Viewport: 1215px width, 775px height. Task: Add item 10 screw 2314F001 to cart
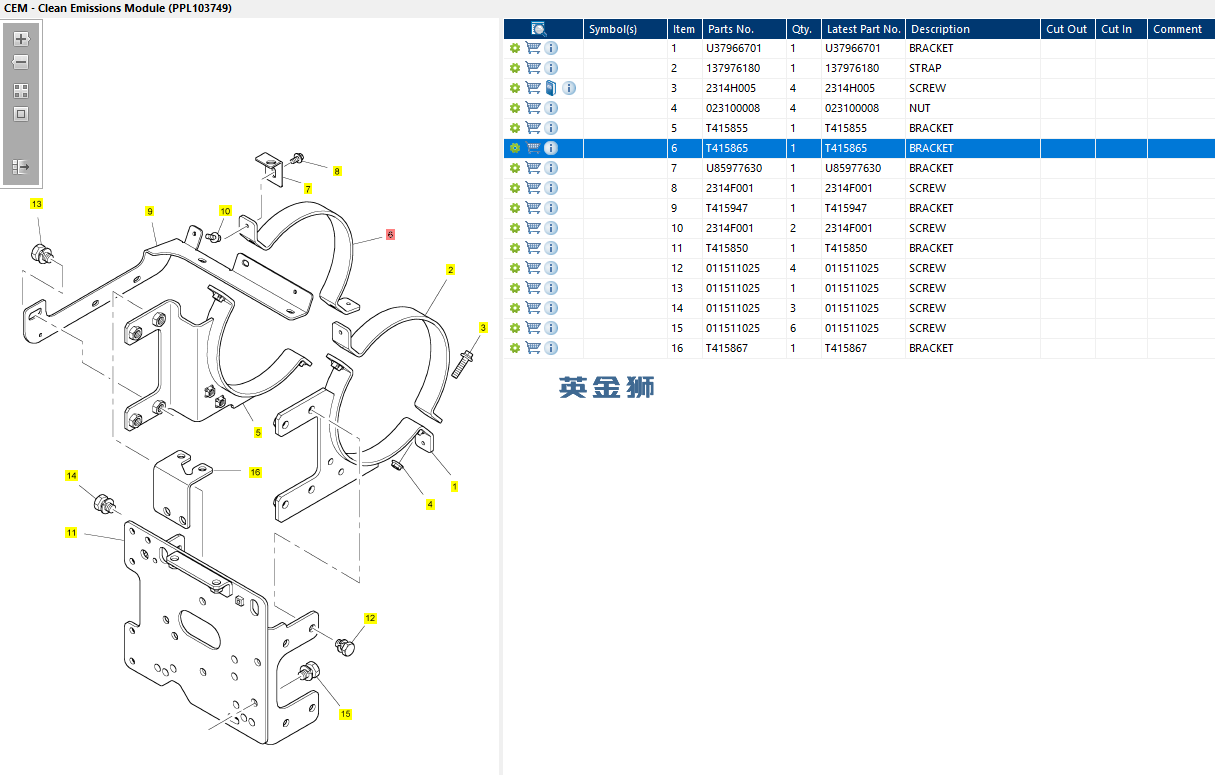tap(533, 228)
